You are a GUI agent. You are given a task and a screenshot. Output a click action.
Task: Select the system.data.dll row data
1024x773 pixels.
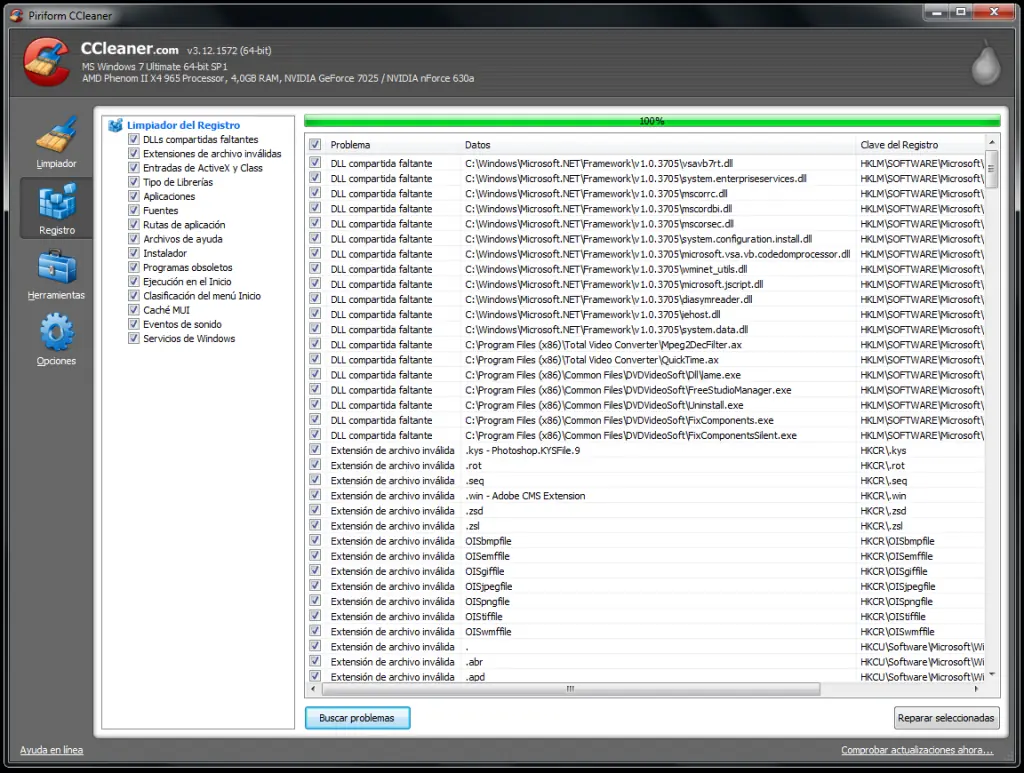click(x=606, y=329)
